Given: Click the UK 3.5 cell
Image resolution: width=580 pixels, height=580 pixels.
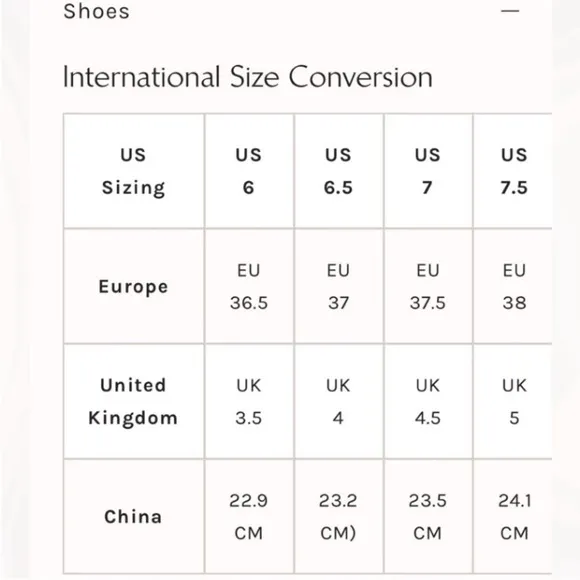Looking at the screenshot, I should pos(249,402).
